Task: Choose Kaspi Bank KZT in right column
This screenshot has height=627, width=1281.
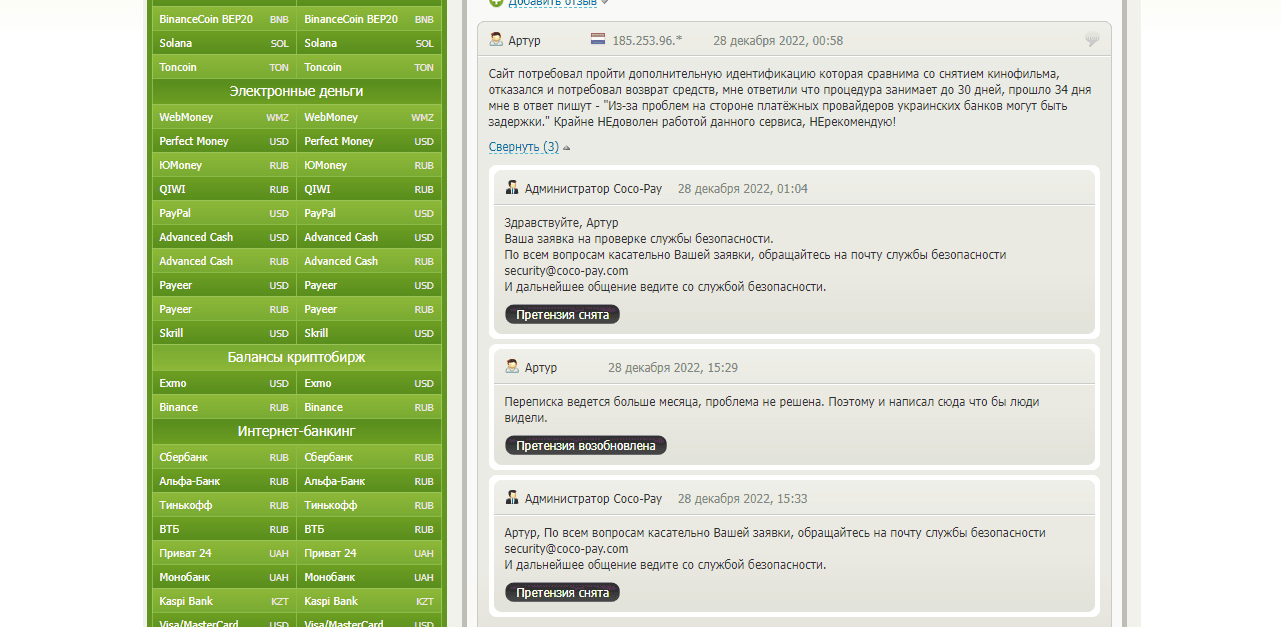Action: click(x=368, y=601)
